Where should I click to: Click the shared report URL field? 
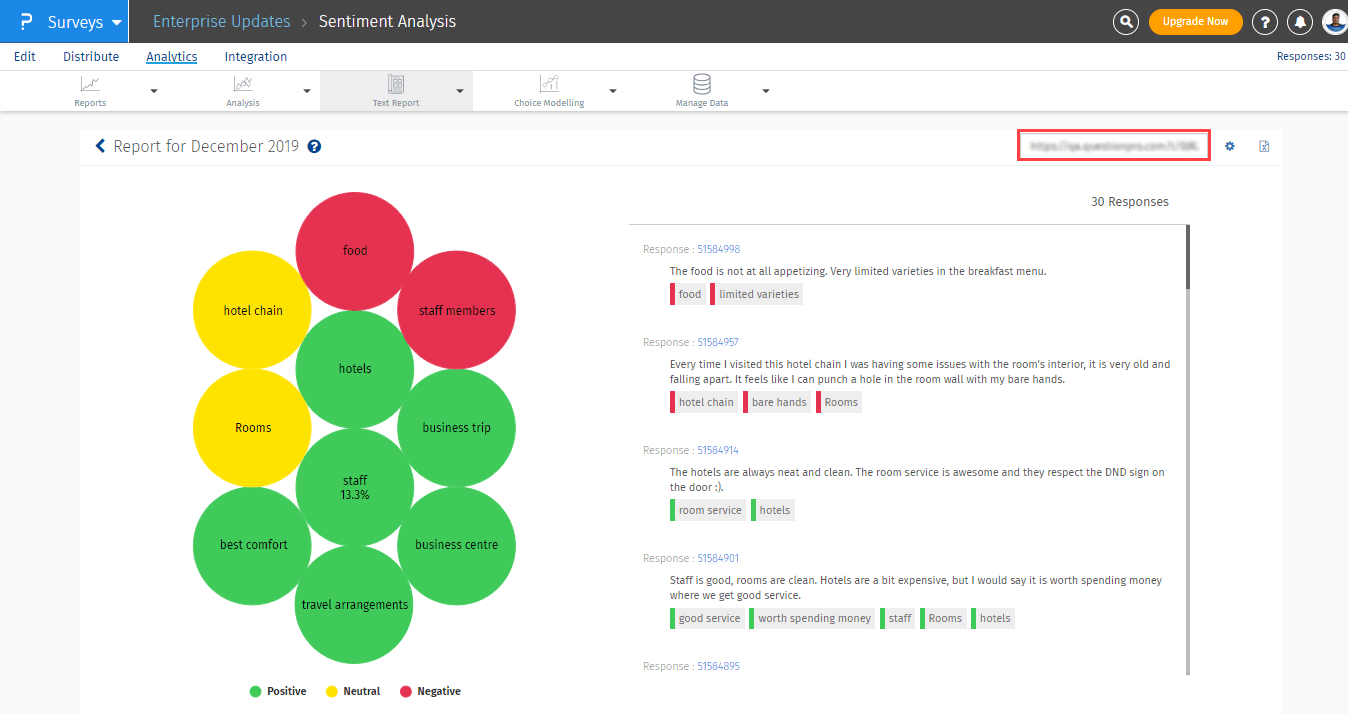(x=1114, y=146)
